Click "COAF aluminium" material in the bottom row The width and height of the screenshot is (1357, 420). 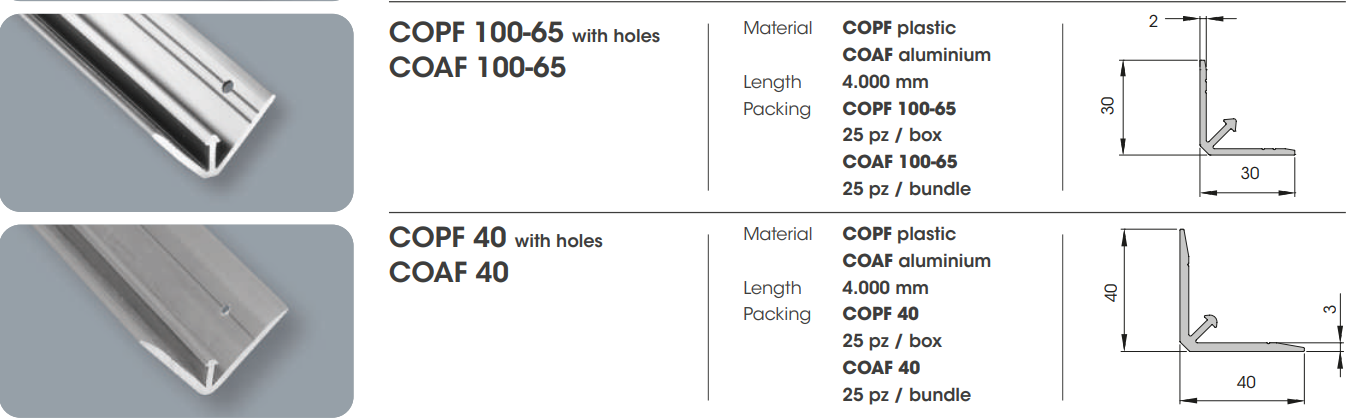point(916,261)
